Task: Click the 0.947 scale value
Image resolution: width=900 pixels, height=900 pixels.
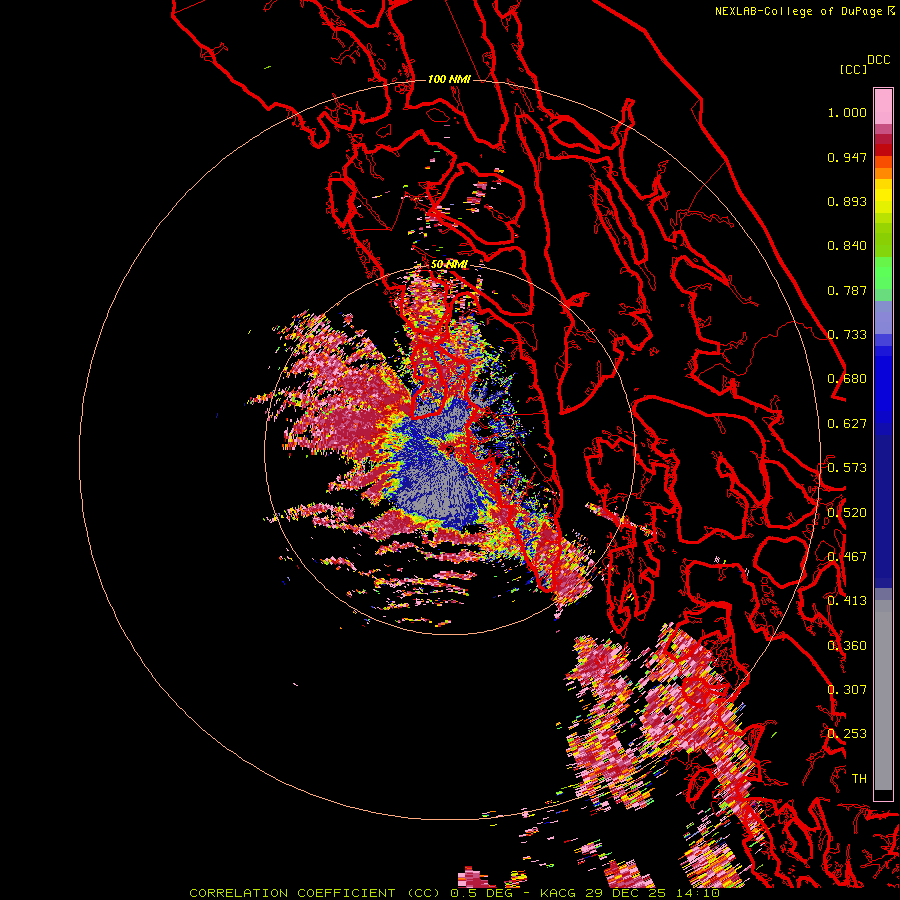Action: tap(847, 157)
